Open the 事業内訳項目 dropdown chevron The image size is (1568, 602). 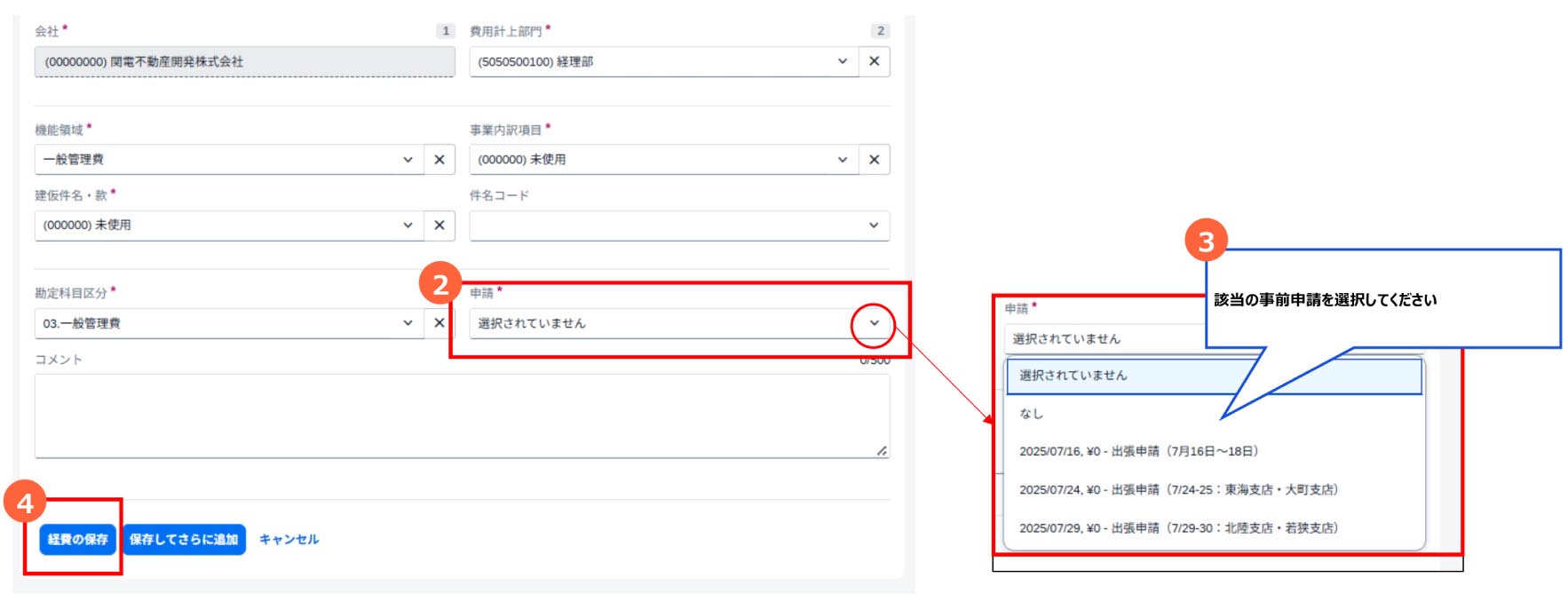tap(842, 160)
